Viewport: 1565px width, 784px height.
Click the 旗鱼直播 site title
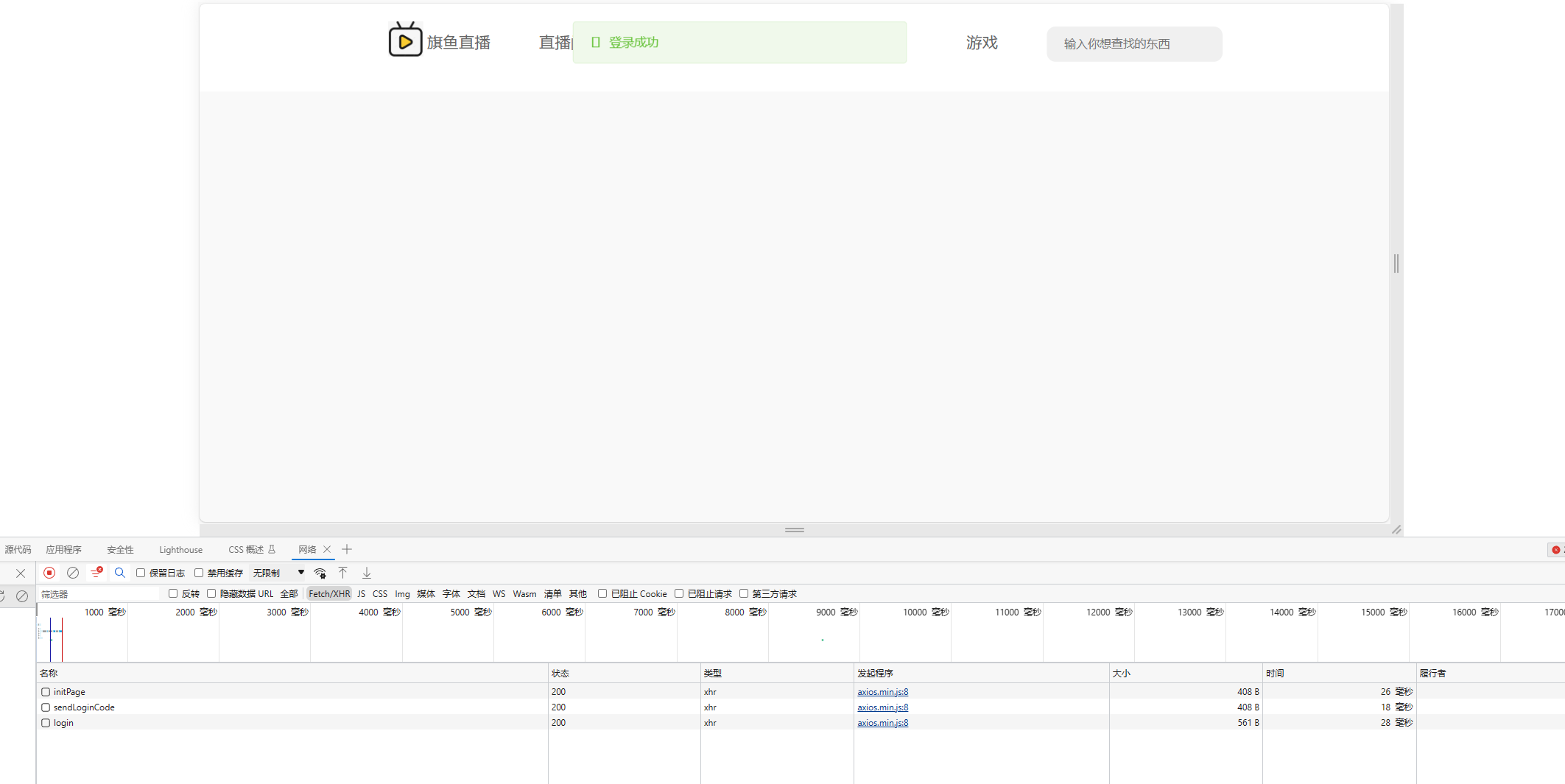pyautogui.click(x=459, y=43)
